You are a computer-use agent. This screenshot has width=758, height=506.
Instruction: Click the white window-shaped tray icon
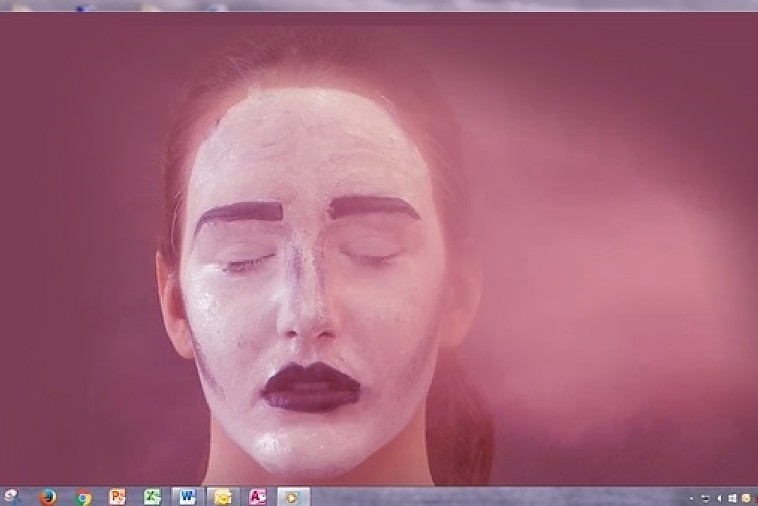[x=732, y=498]
